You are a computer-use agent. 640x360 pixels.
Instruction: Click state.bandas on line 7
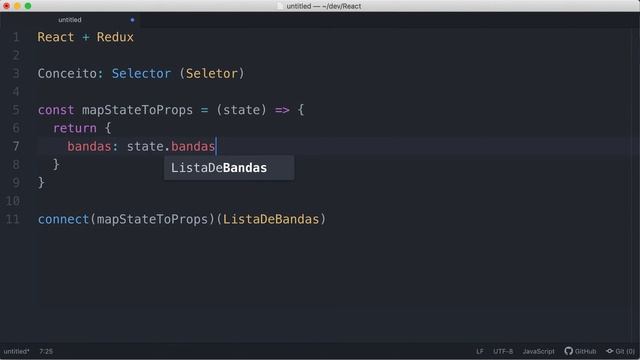[171, 147]
